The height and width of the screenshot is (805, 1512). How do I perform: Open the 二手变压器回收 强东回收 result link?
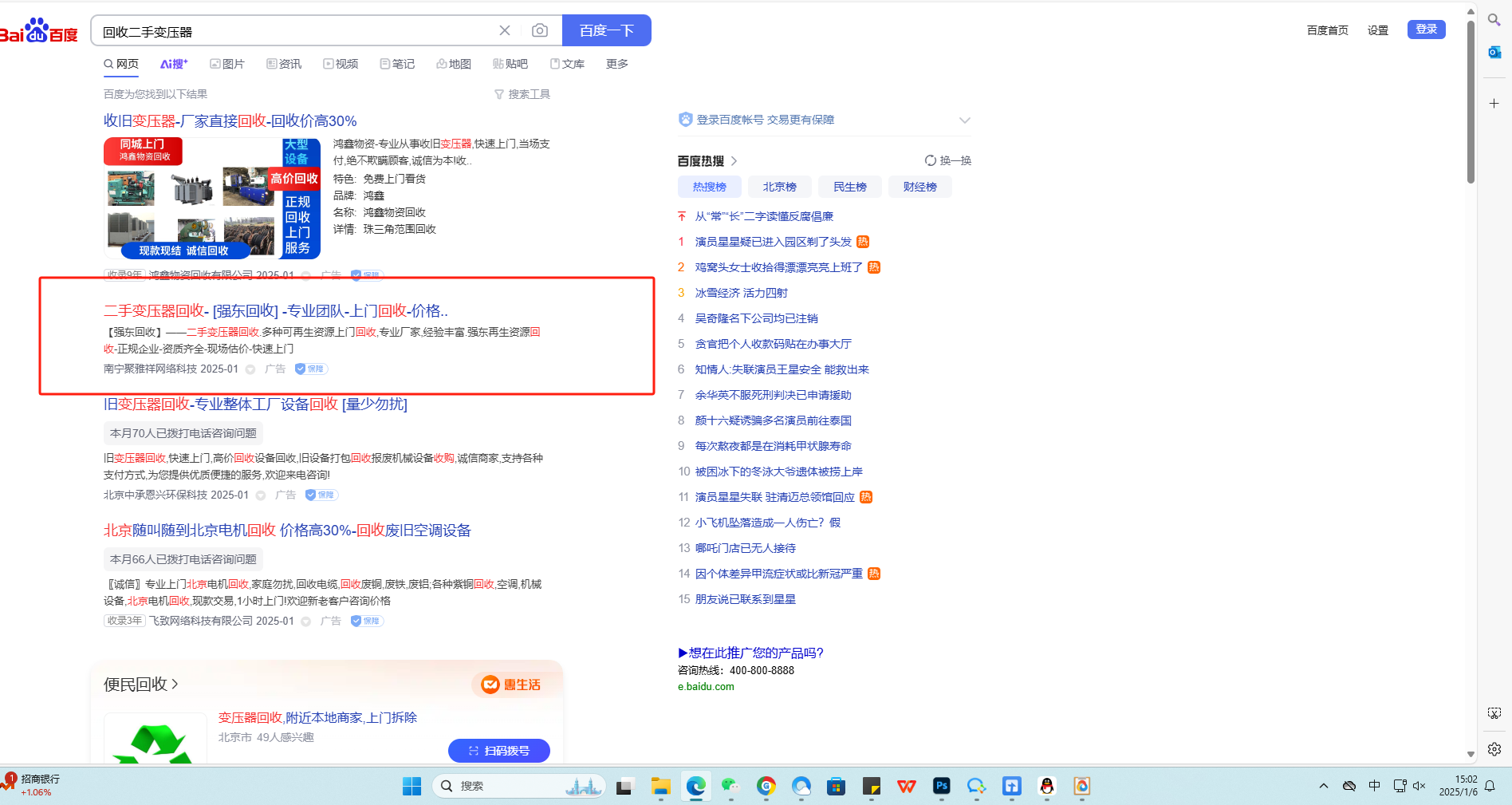[x=275, y=311]
